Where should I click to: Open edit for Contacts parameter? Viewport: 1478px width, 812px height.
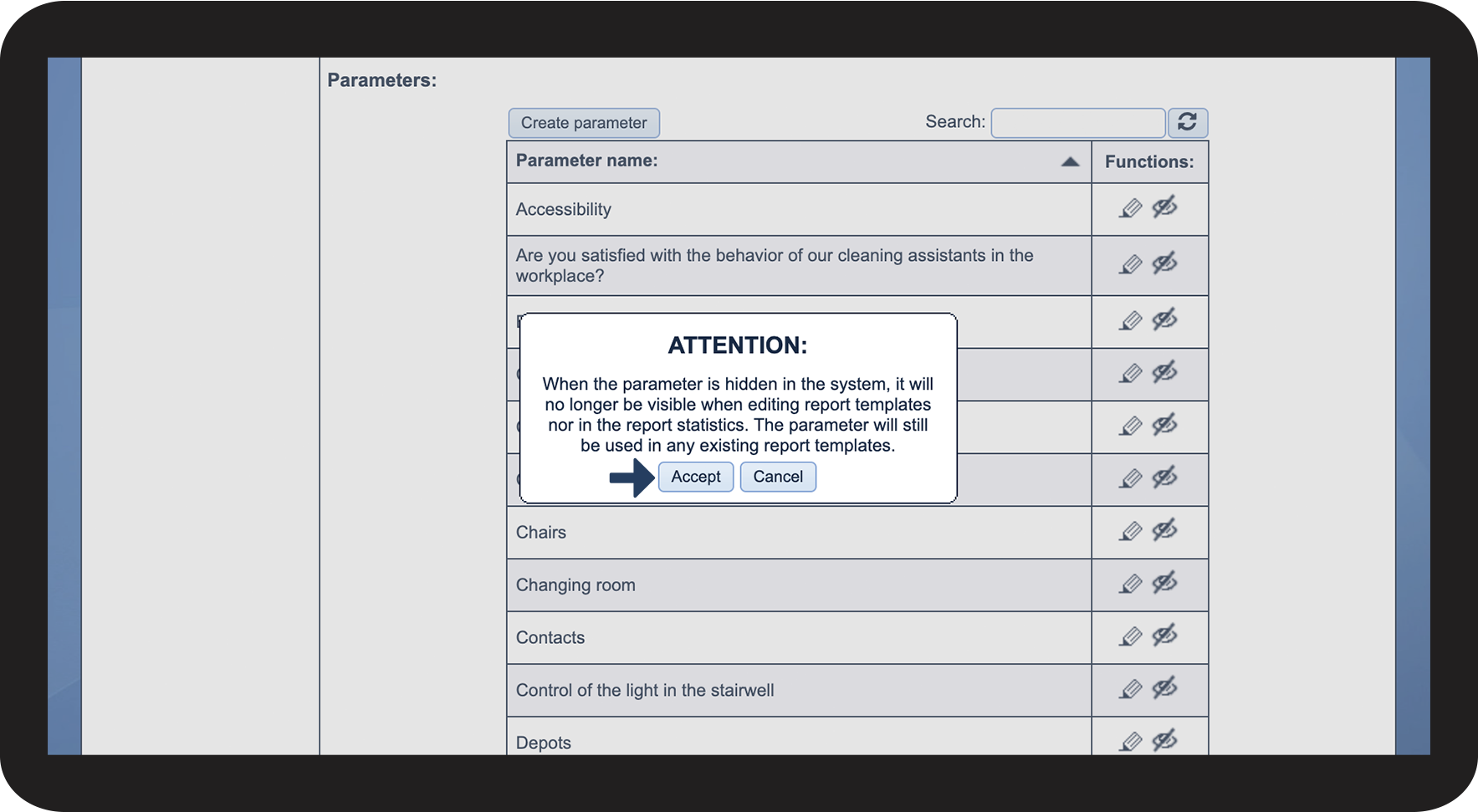[1131, 636]
